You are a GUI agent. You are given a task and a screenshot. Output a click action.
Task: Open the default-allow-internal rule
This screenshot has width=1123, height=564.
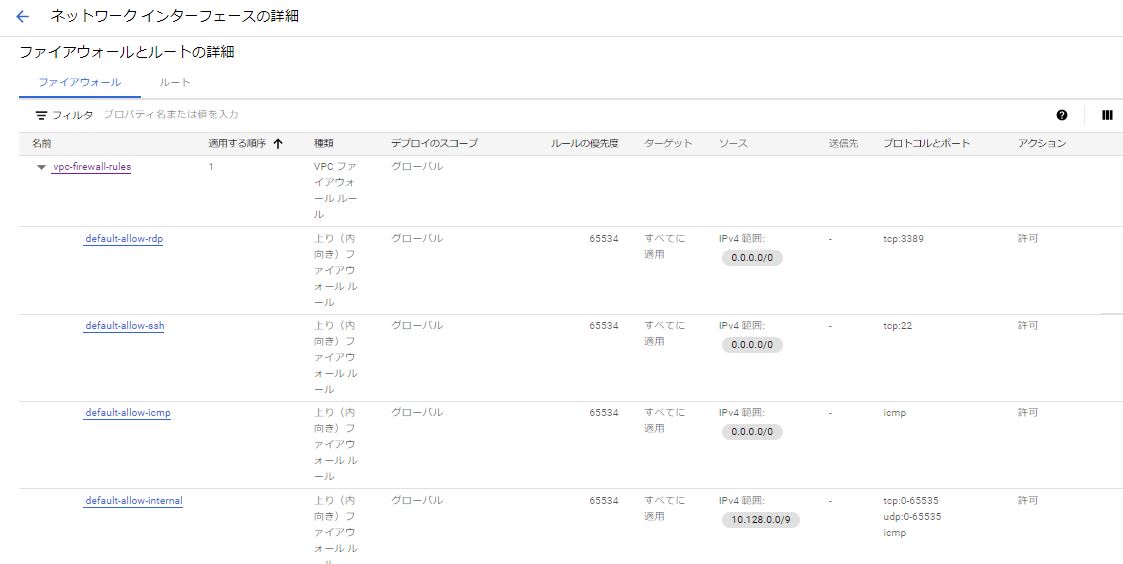tap(133, 501)
